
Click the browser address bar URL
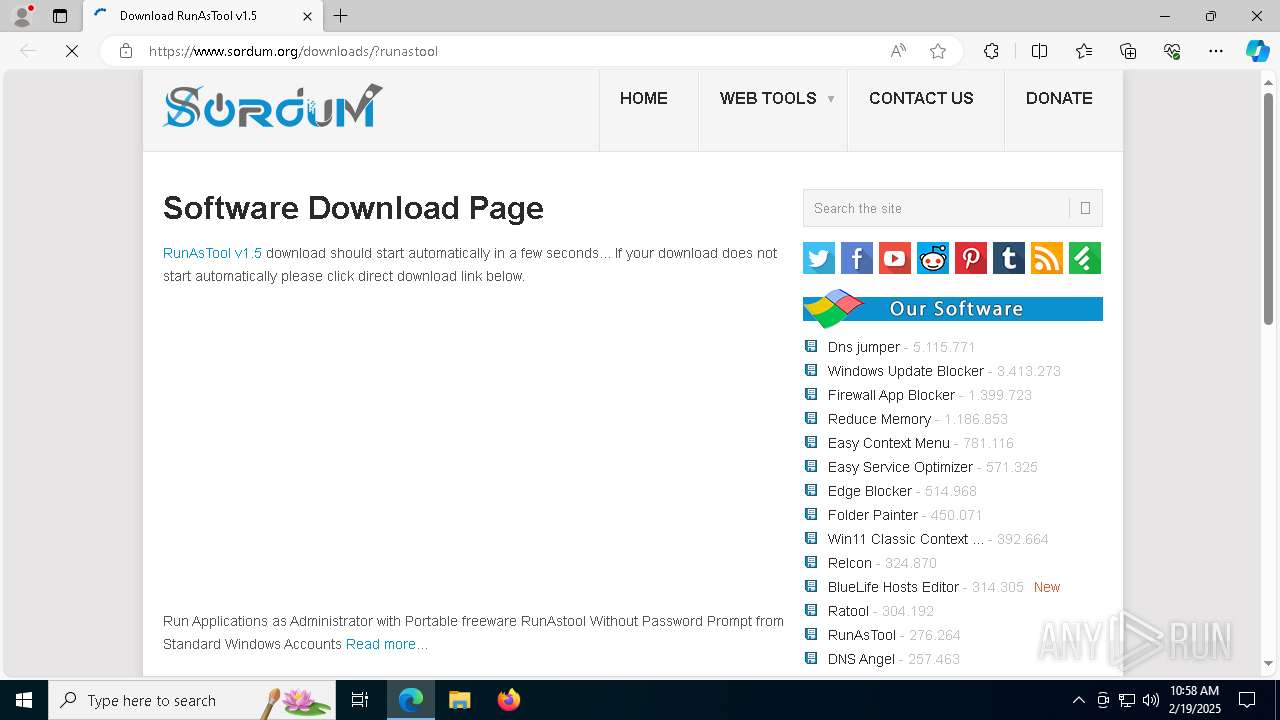click(x=293, y=51)
